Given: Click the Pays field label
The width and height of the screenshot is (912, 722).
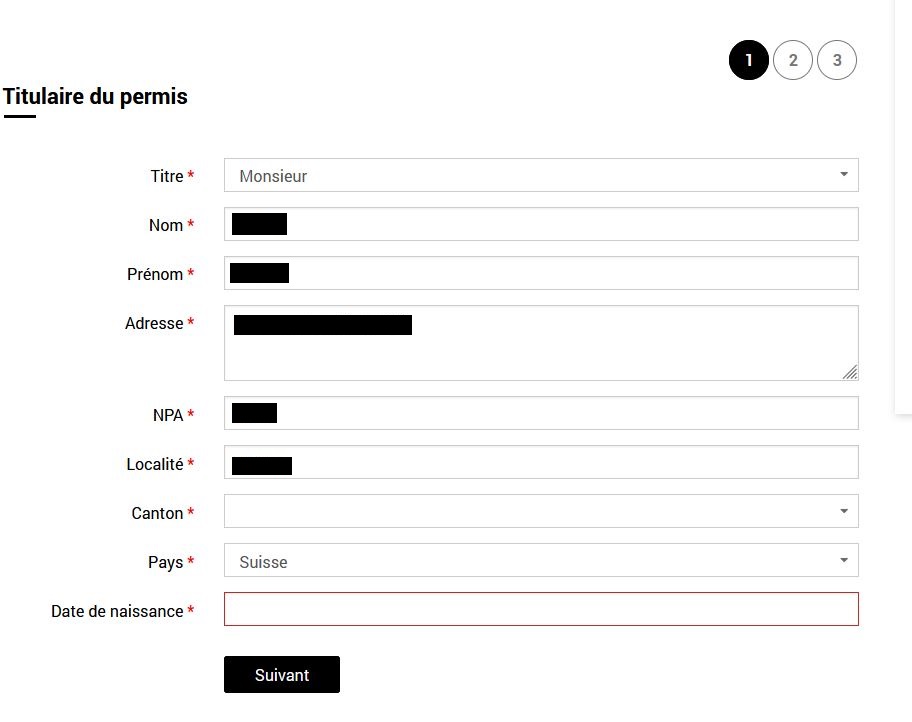Looking at the screenshot, I should 166,562.
